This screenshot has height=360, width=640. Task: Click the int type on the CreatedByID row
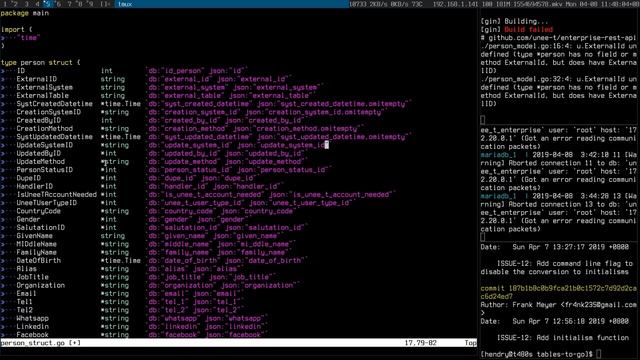tap(107, 120)
